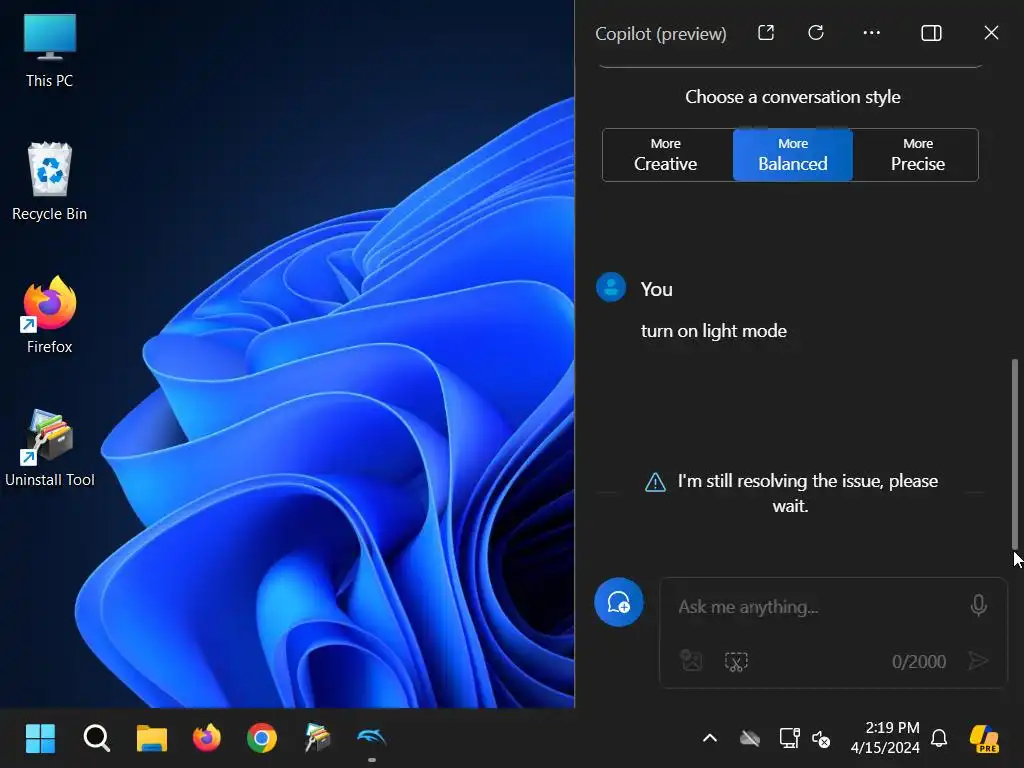Select the This PC desktop icon
The height and width of the screenshot is (768, 1024).
coord(50,51)
